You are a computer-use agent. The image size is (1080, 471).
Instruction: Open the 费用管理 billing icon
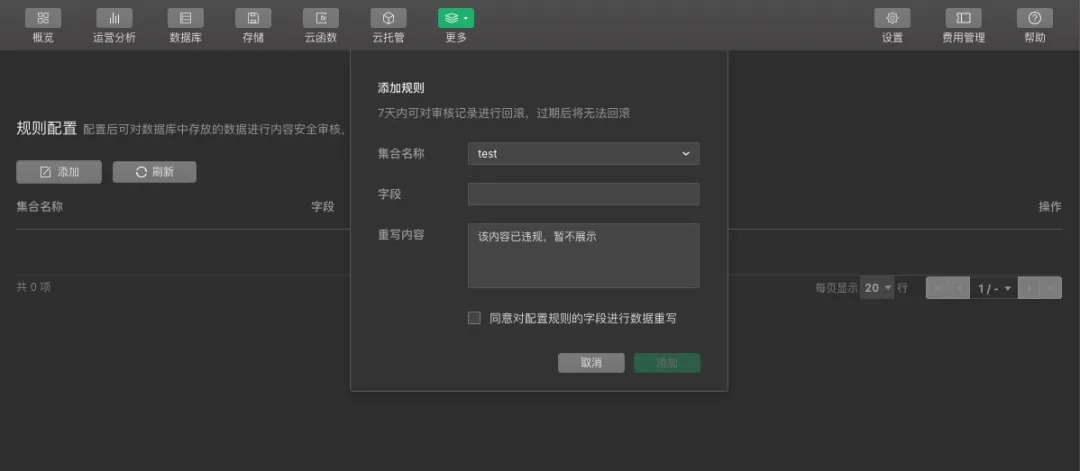coord(964,19)
